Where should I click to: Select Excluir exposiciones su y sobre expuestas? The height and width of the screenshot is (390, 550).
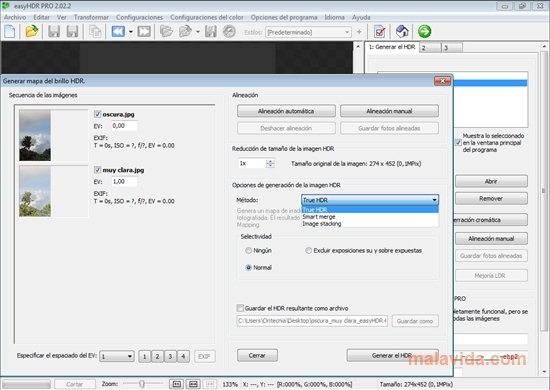point(308,250)
